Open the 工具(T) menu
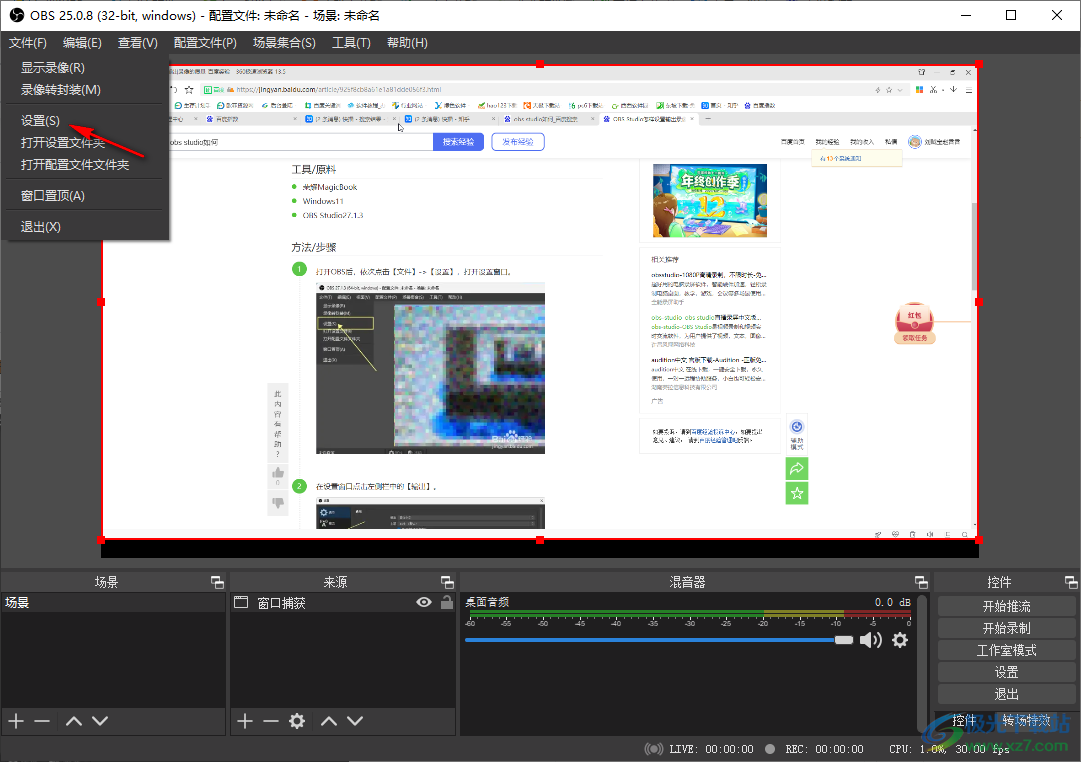1081x762 pixels. [351, 43]
